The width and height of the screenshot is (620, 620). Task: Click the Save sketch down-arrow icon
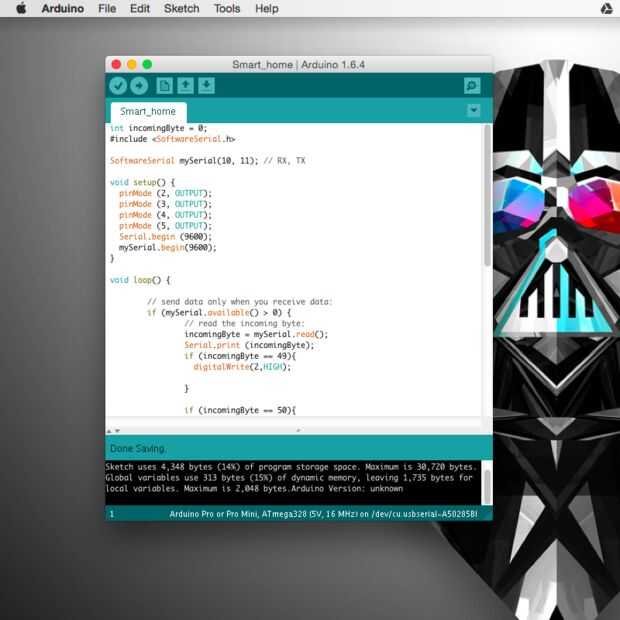click(206, 85)
